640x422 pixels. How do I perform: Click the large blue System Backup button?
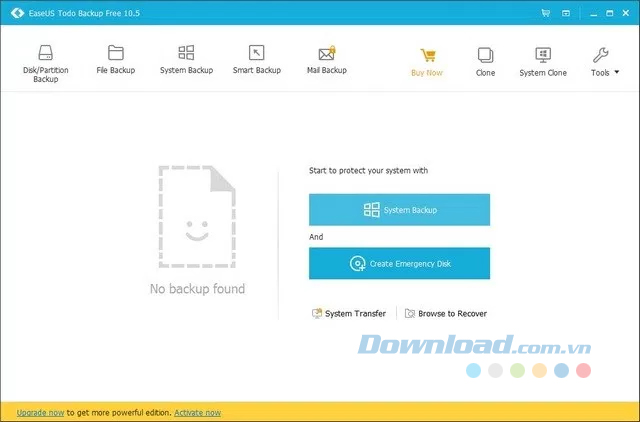pos(399,210)
